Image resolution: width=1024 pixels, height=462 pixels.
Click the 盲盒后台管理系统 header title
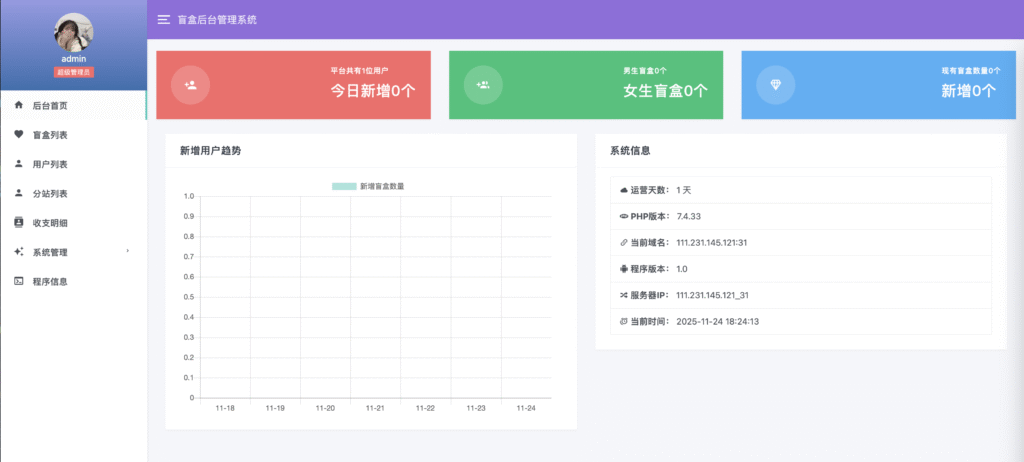(x=217, y=20)
